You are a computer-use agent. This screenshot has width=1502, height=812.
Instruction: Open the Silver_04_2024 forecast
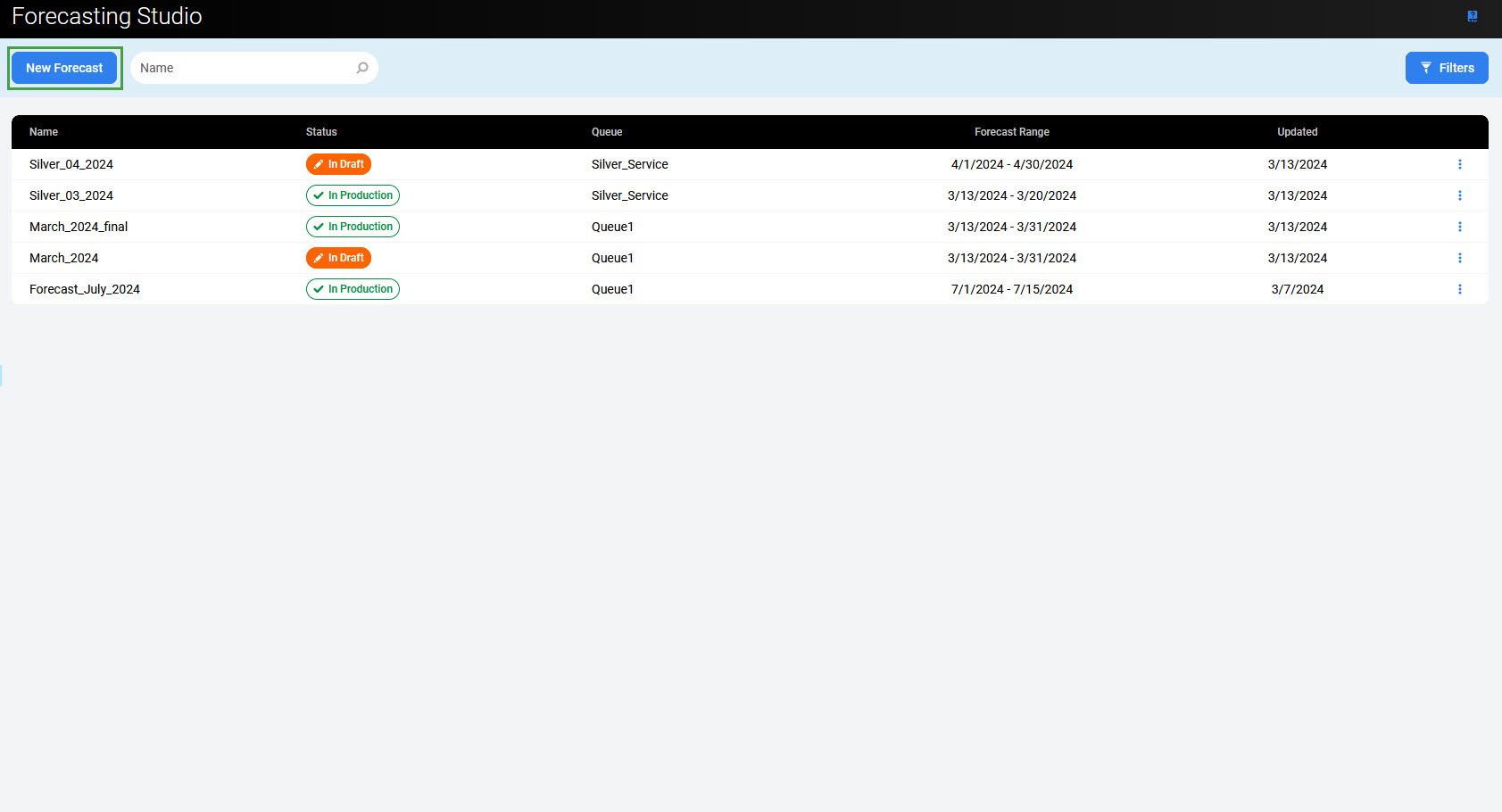coord(71,164)
